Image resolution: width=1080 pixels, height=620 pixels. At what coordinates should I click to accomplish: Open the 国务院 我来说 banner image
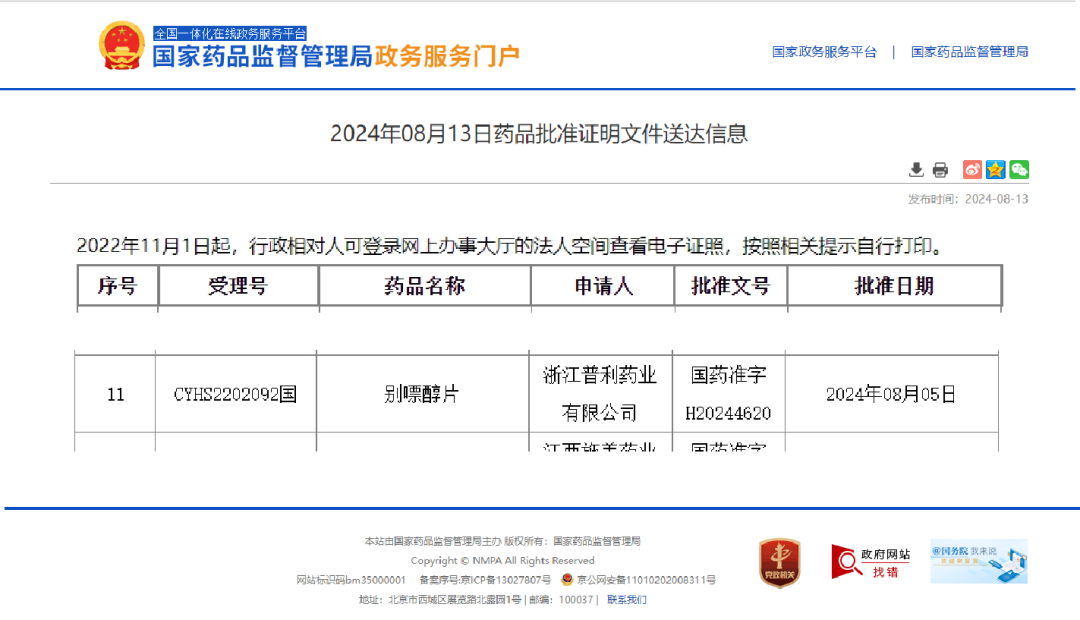coord(978,561)
